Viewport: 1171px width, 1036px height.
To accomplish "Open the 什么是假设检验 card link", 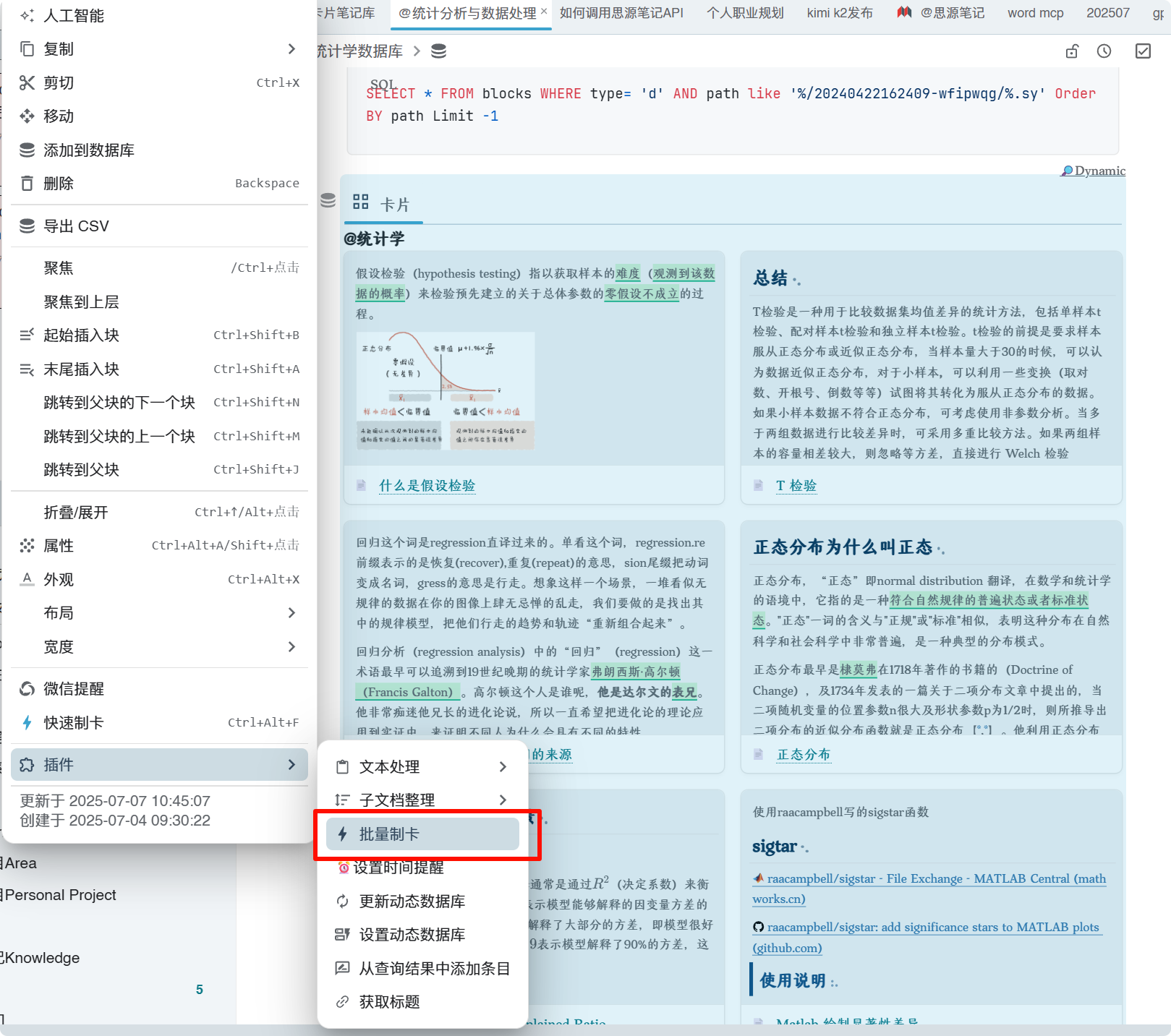I will [427, 485].
